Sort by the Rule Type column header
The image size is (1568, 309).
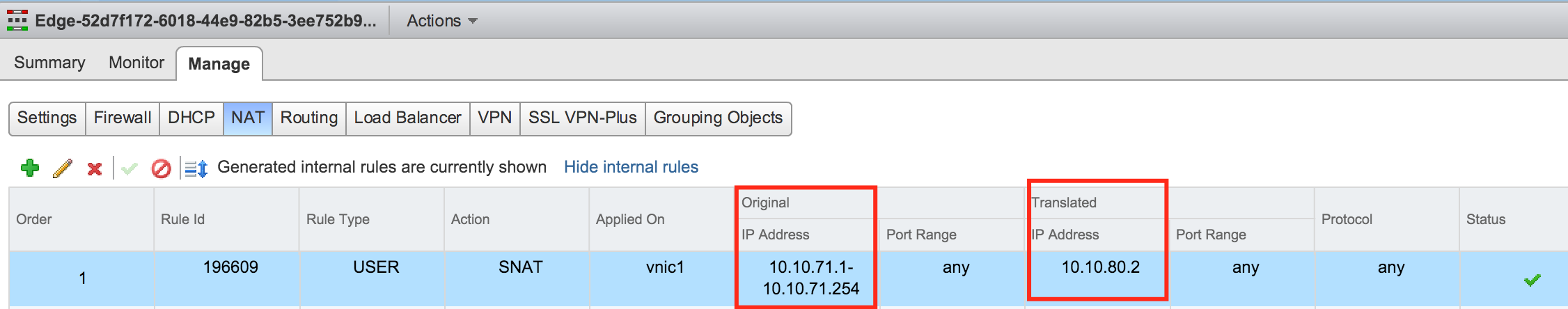(338, 219)
